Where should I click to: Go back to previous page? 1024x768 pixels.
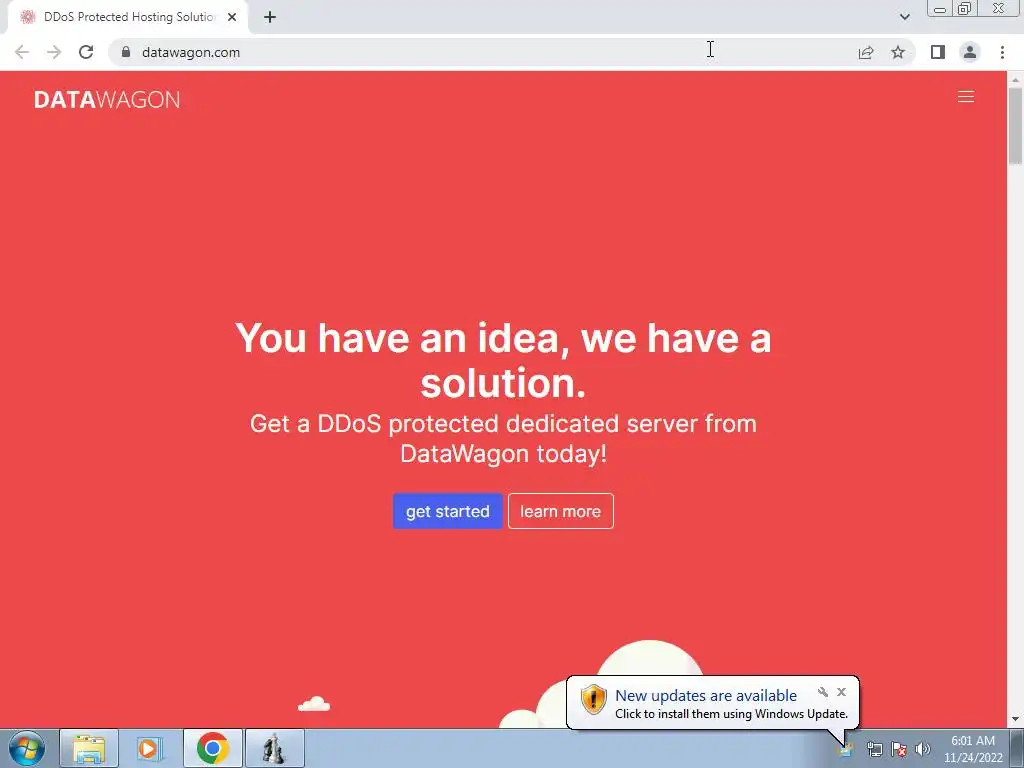point(22,52)
